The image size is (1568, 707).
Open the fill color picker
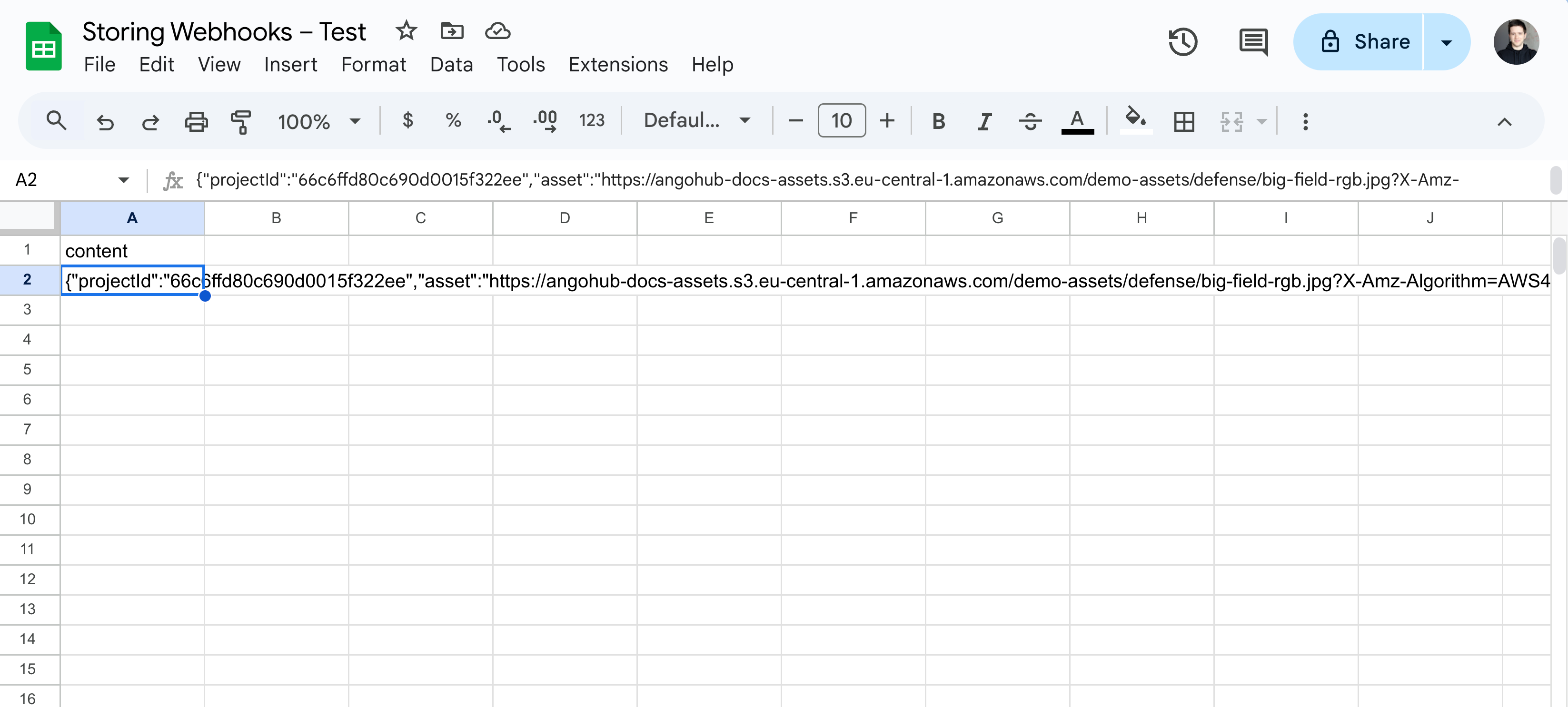click(x=1135, y=120)
